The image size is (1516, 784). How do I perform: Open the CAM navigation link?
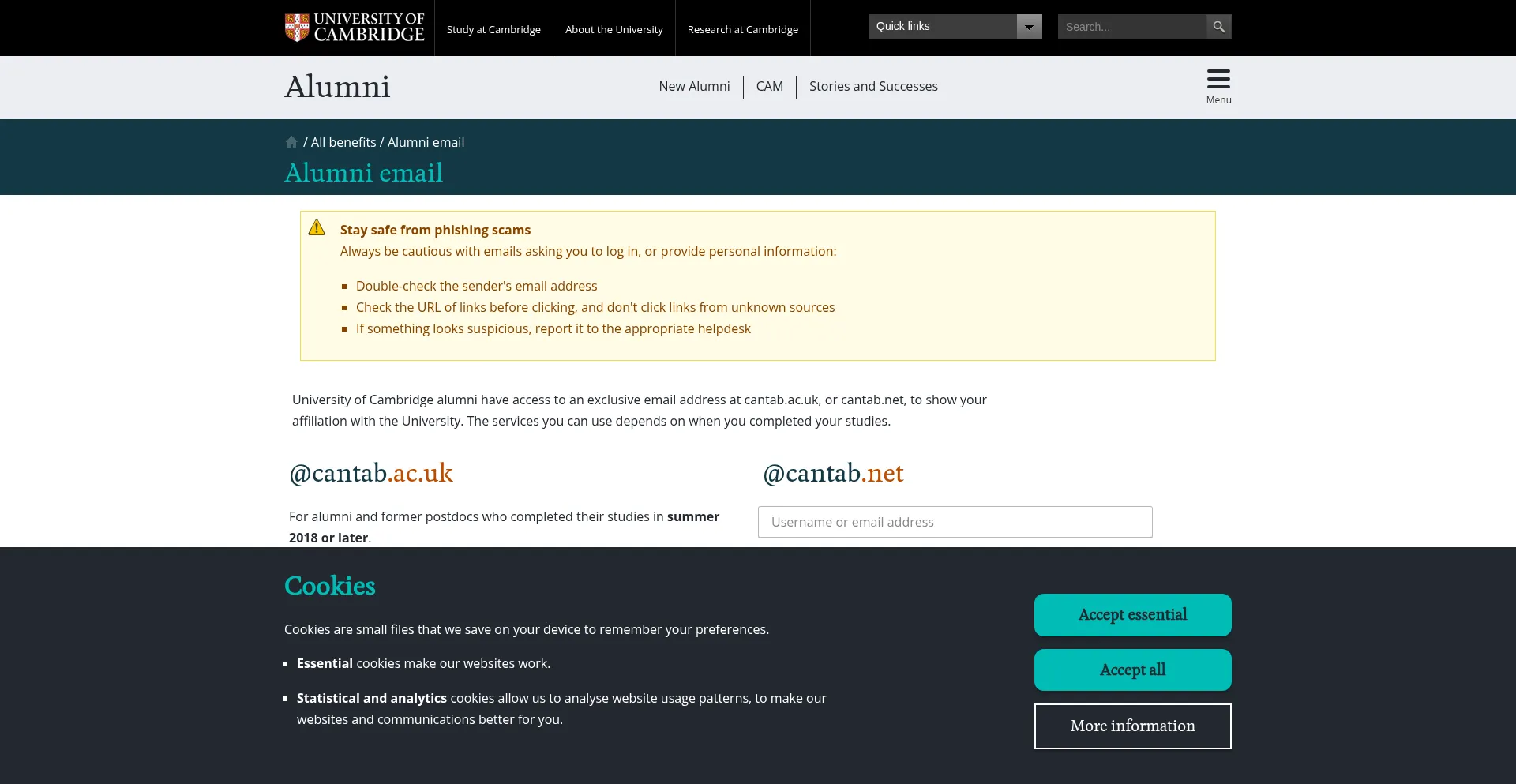770,86
